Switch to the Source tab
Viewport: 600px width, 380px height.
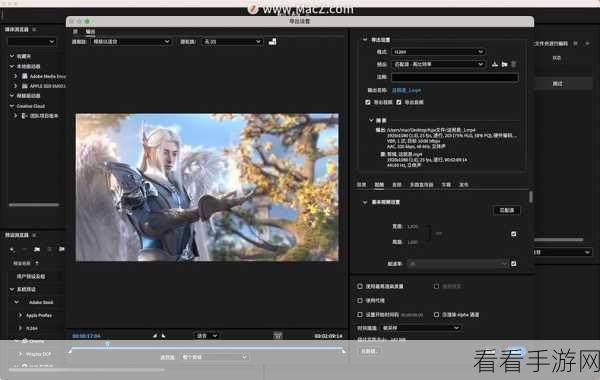click(x=75, y=31)
